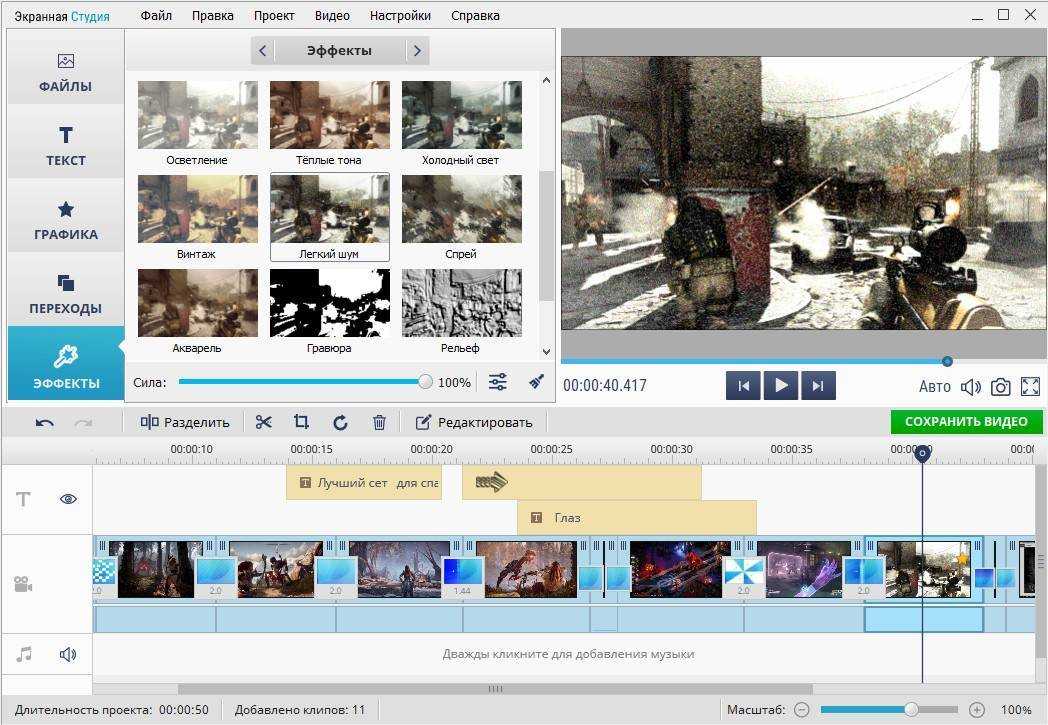The height and width of the screenshot is (725, 1048).
Task: Mute the music track speaker
Action: pyautogui.click(x=68, y=654)
